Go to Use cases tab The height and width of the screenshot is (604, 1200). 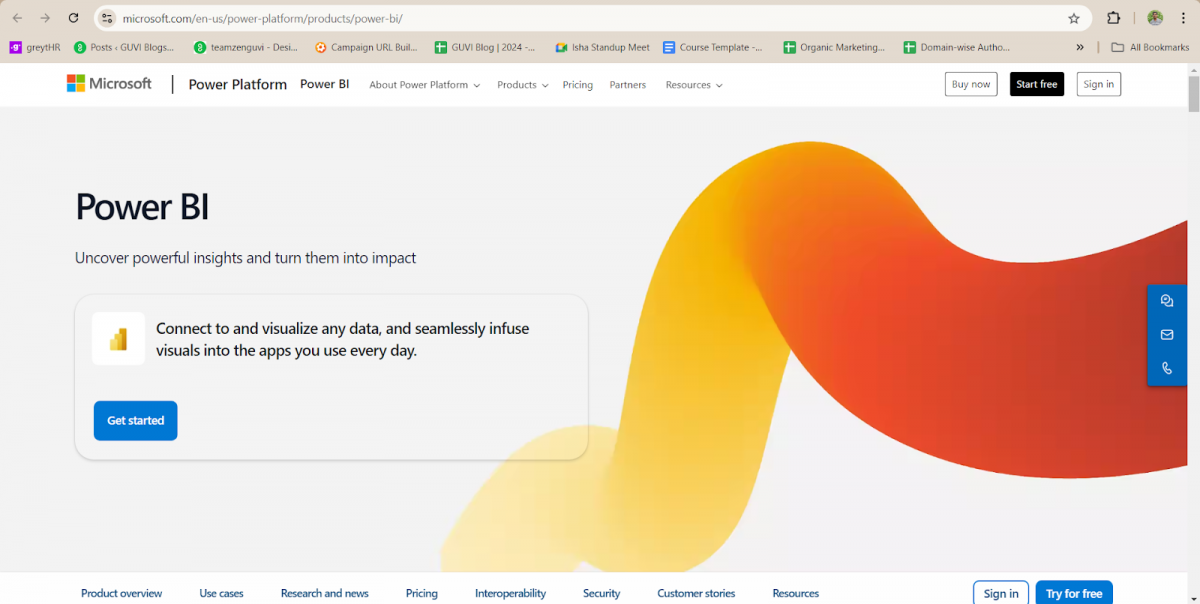[x=221, y=593]
